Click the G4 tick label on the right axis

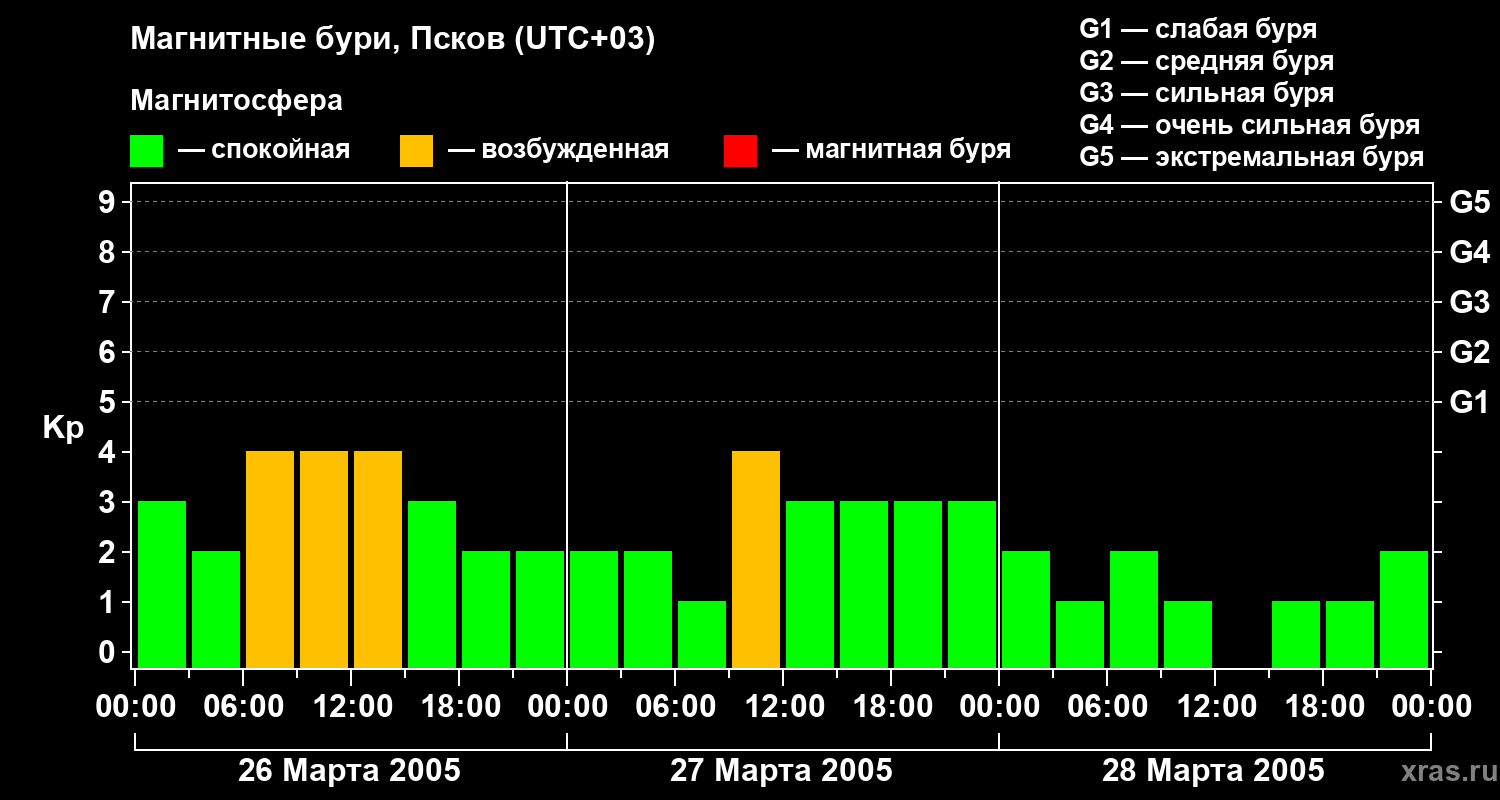tap(1469, 253)
